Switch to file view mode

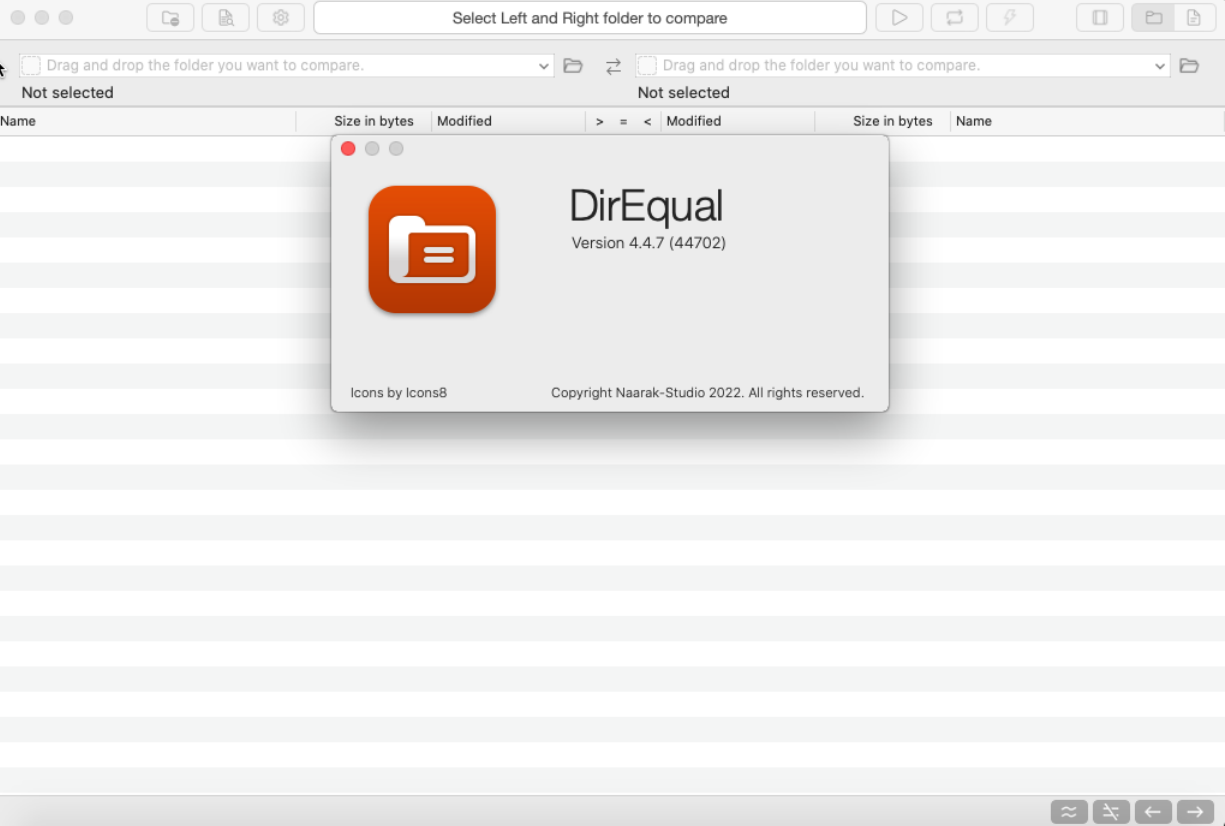[x=1193, y=18]
